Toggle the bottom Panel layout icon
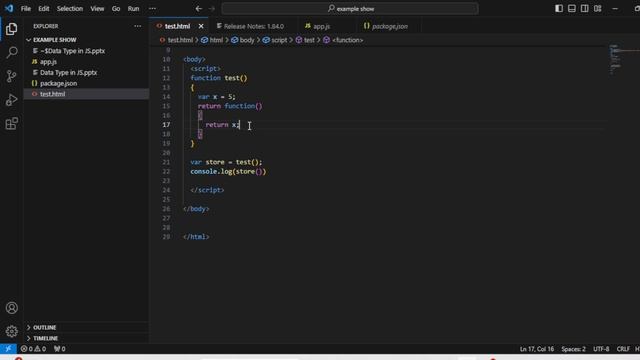 point(572,8)
